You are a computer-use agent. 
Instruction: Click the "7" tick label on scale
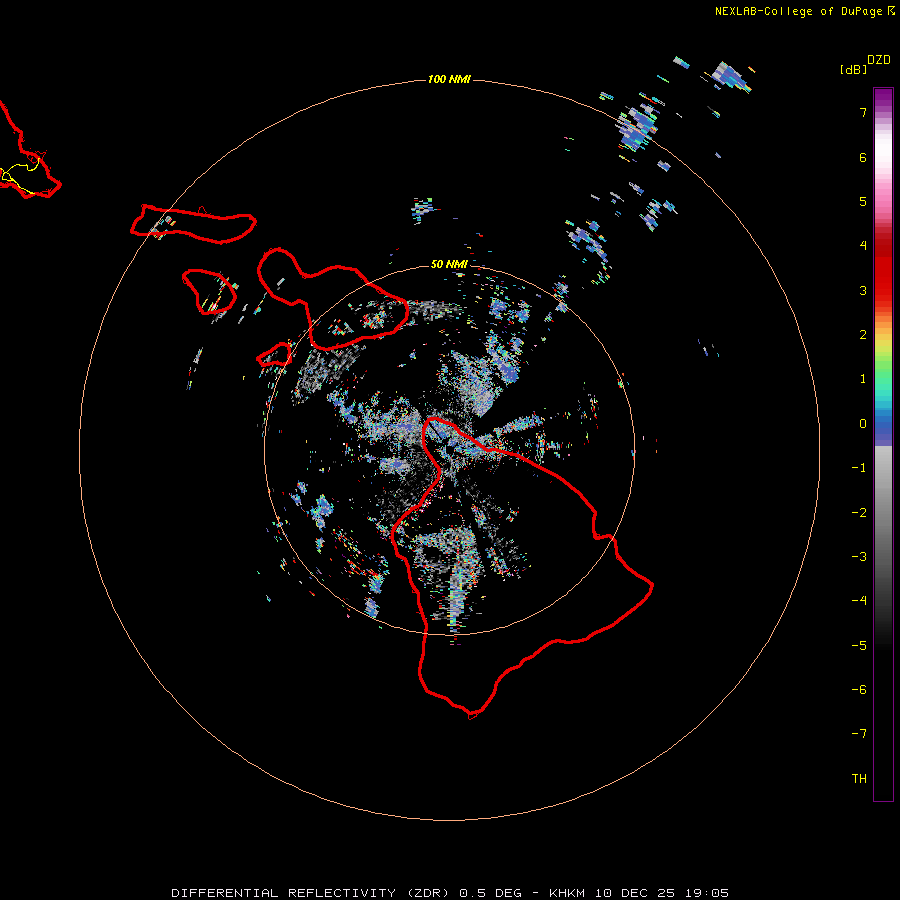point(863,112)
